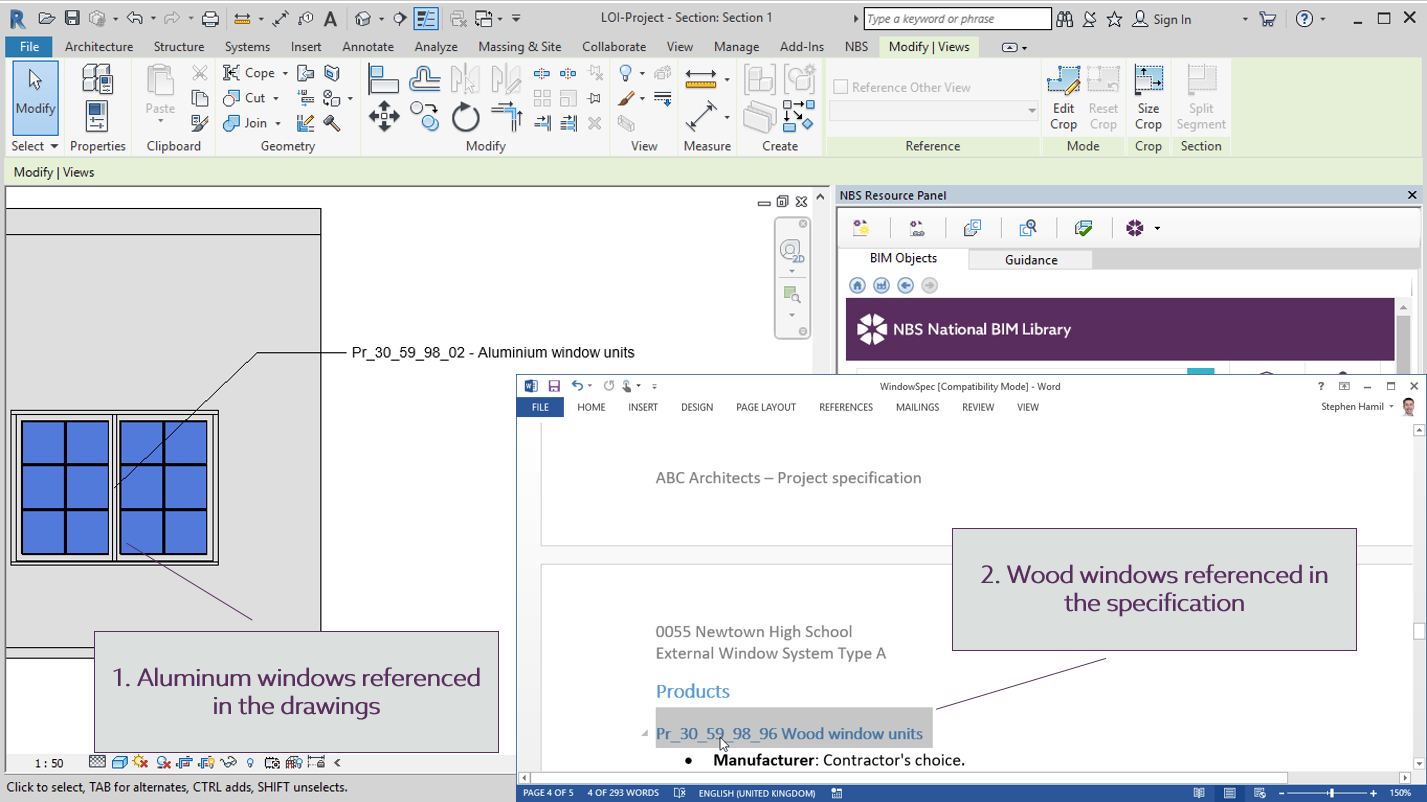The height and width of the screenshot is (802, 1427).
Task: Open the Properties palette icon
Action: tap(96, 116)
